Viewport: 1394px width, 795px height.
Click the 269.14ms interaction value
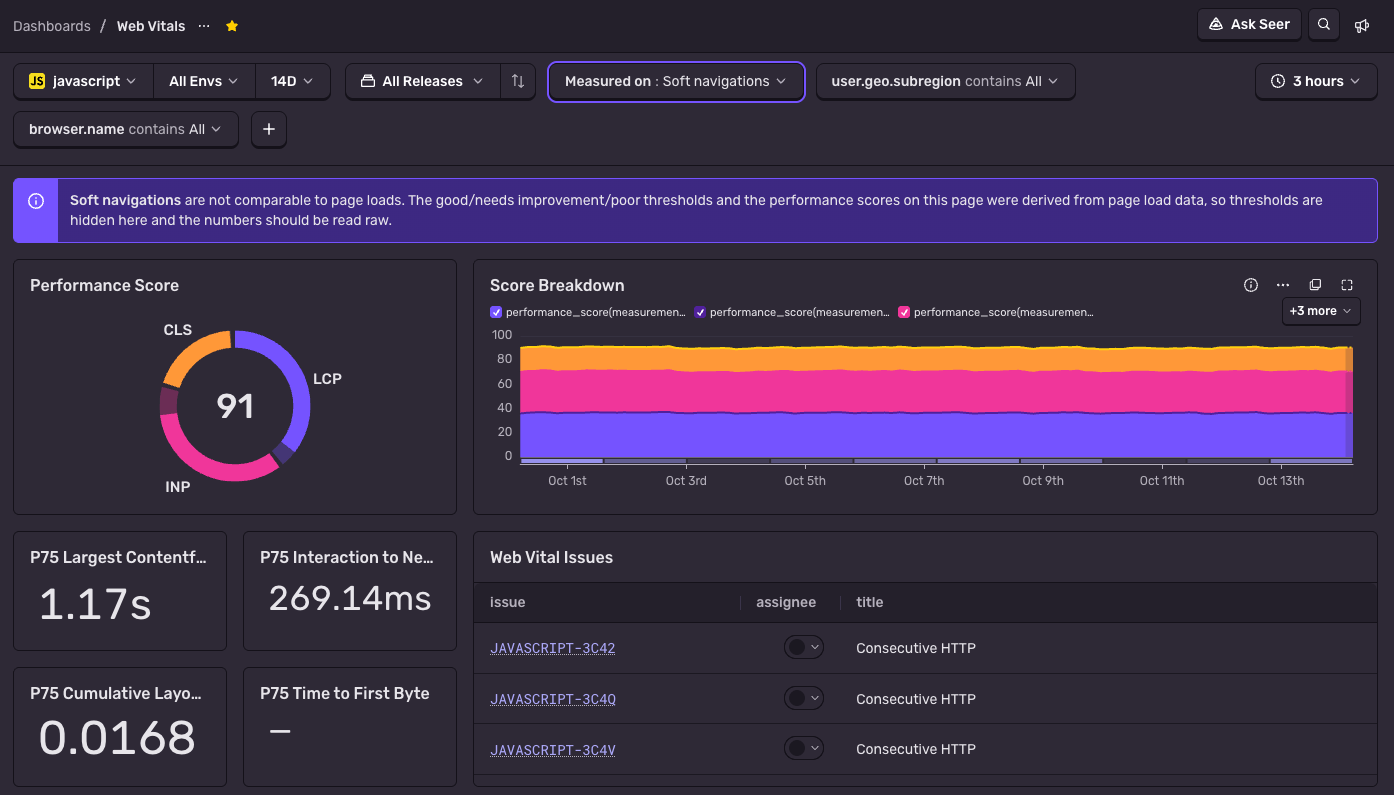(x=350, y=598)
